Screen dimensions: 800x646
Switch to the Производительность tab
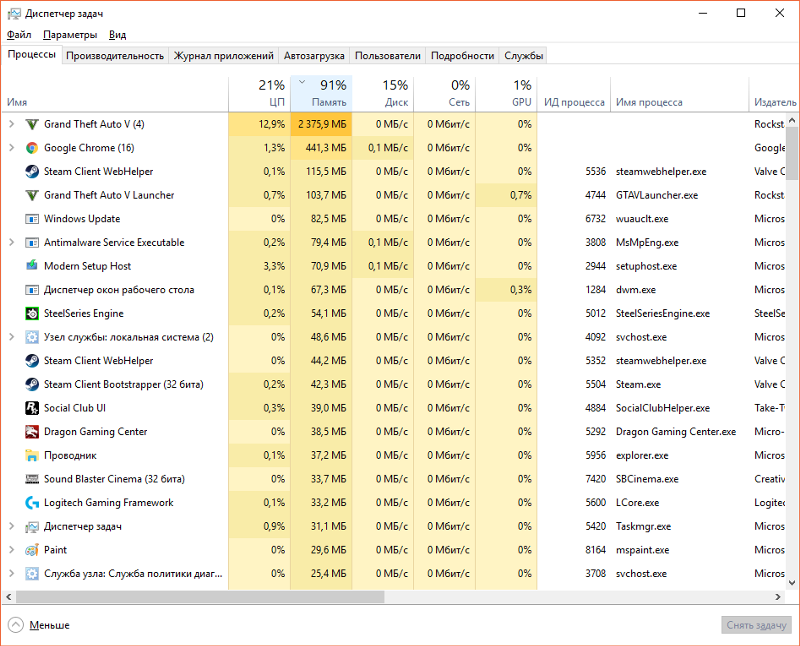[115, 56]
